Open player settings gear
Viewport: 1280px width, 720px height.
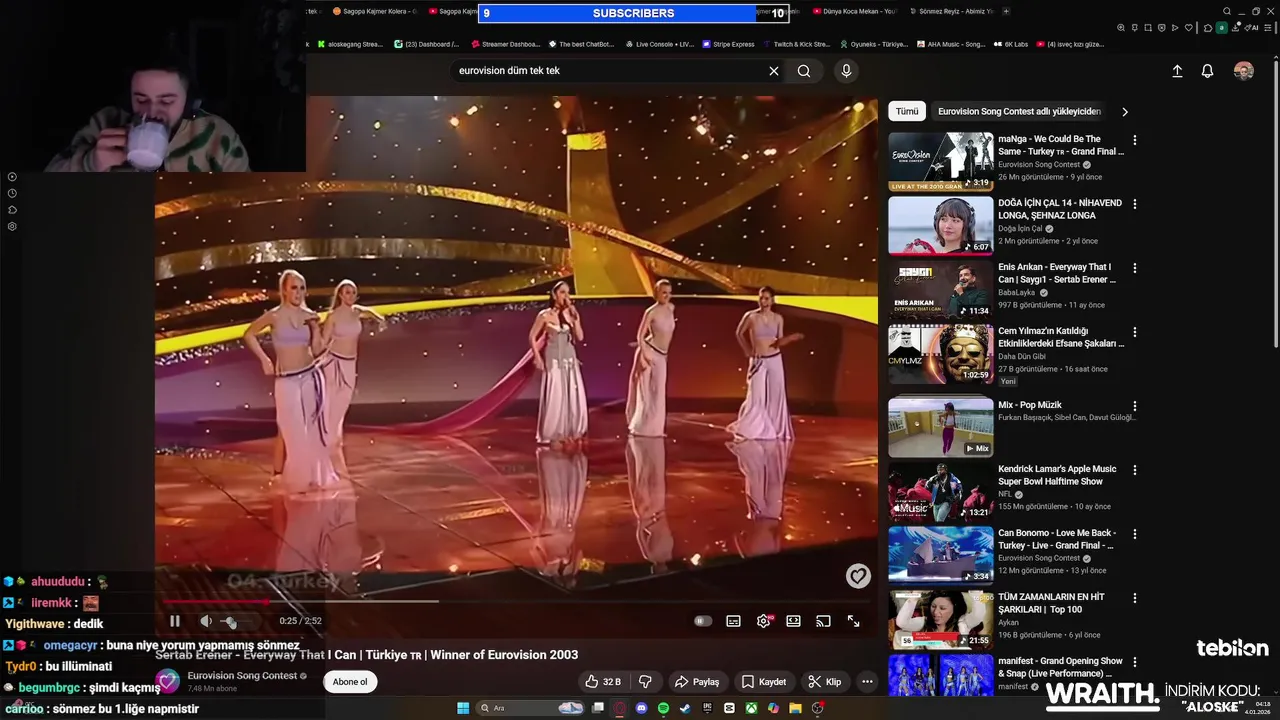click(764, 621)
